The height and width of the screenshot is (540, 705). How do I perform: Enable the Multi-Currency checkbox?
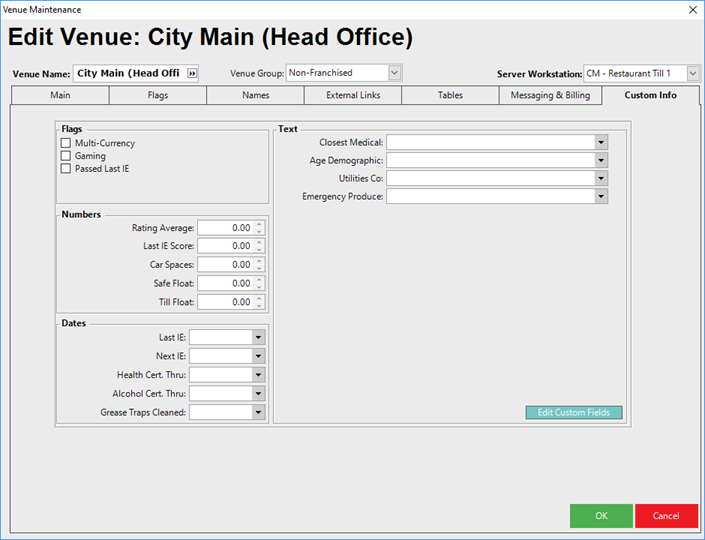click(x=66, y=143)
